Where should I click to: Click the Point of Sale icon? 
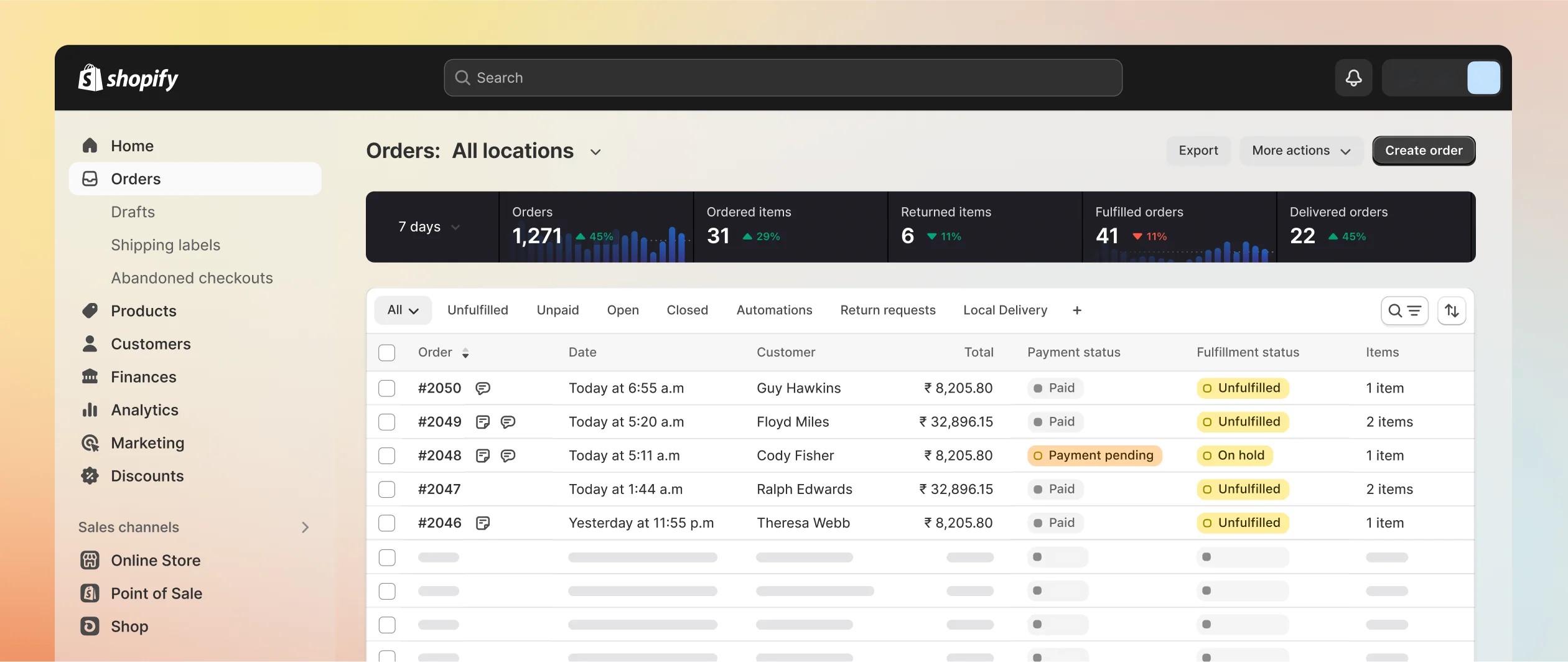(x=90, y=593)
